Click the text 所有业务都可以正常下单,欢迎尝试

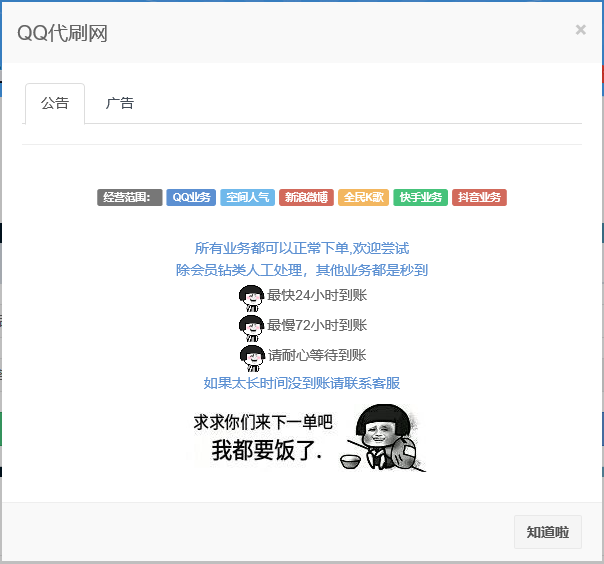302,248
